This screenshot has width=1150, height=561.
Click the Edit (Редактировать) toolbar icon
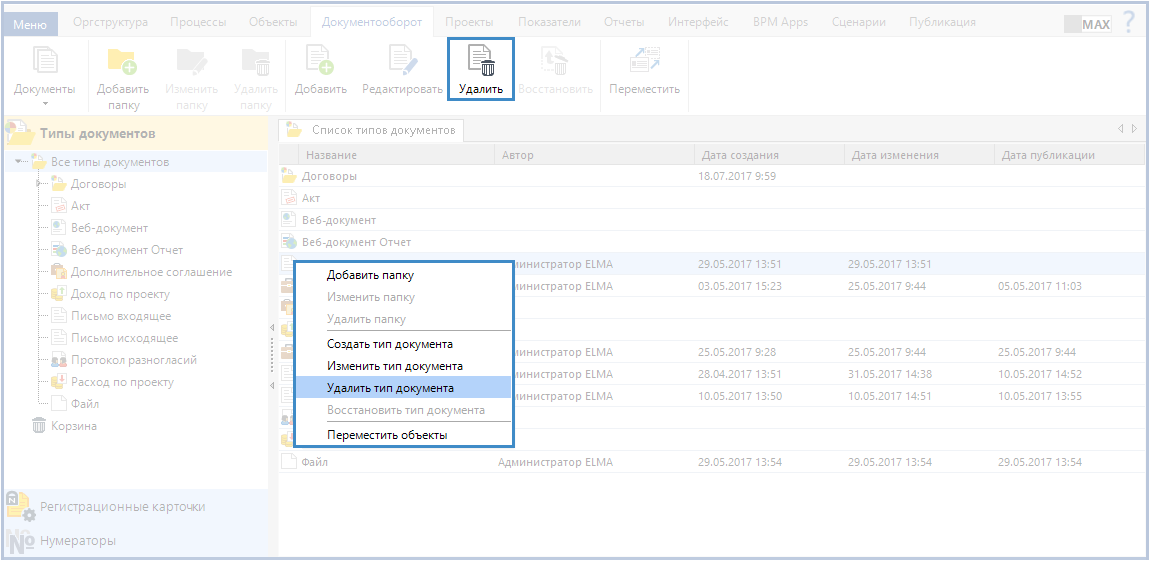pos(402,62)
